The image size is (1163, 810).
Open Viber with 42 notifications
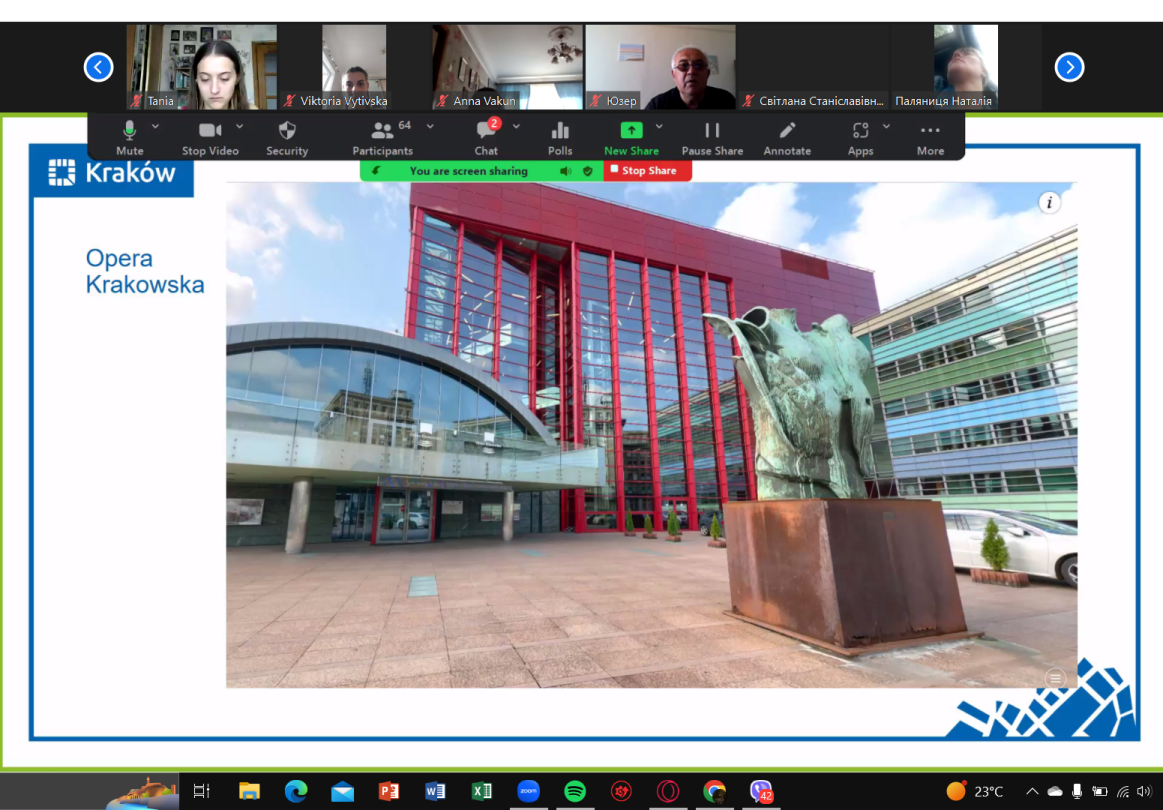click(x=762, y=791)
